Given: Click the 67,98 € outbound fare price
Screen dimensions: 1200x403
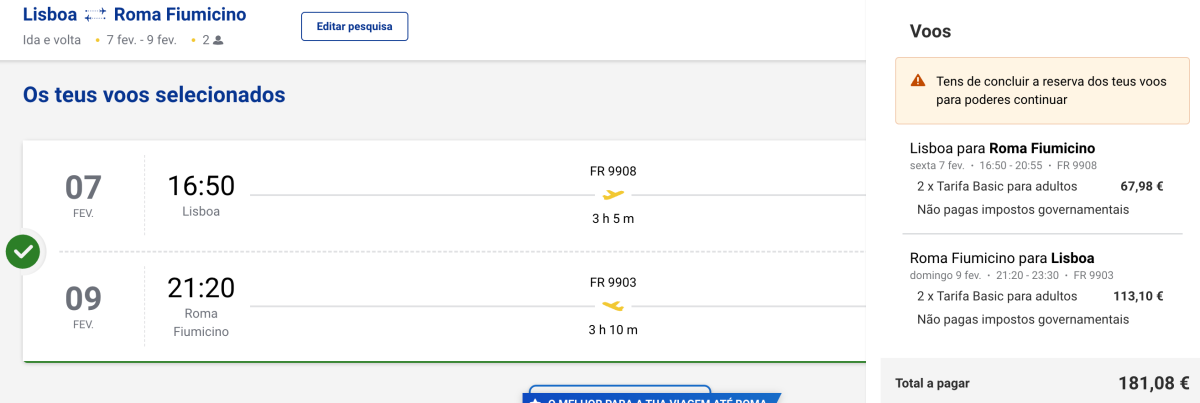Looking at the screenshot, I should (x=1143, y=186).
